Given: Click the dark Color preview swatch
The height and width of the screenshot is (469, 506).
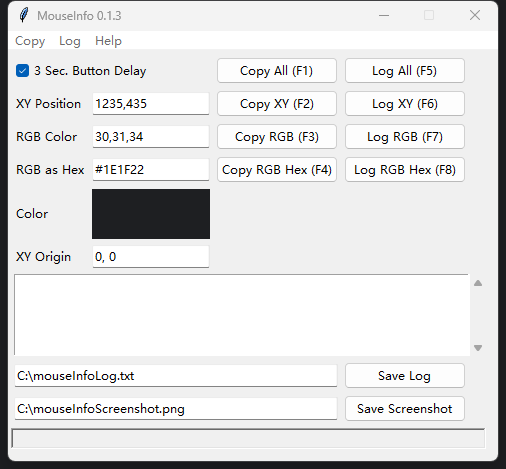Looking at the screenshot, I should pyautogui.click(x=151, y=214).
